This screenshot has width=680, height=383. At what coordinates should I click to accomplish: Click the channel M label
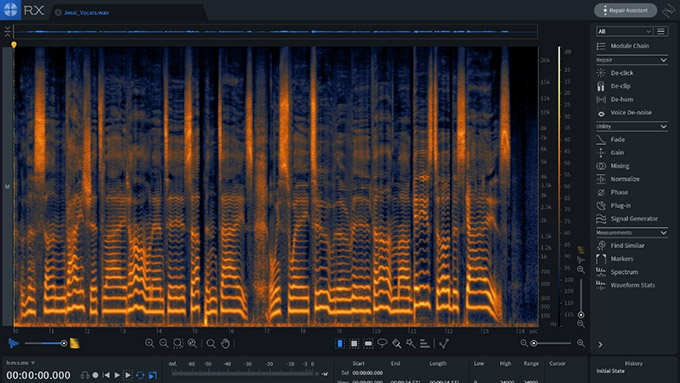[x=7, y=187]
